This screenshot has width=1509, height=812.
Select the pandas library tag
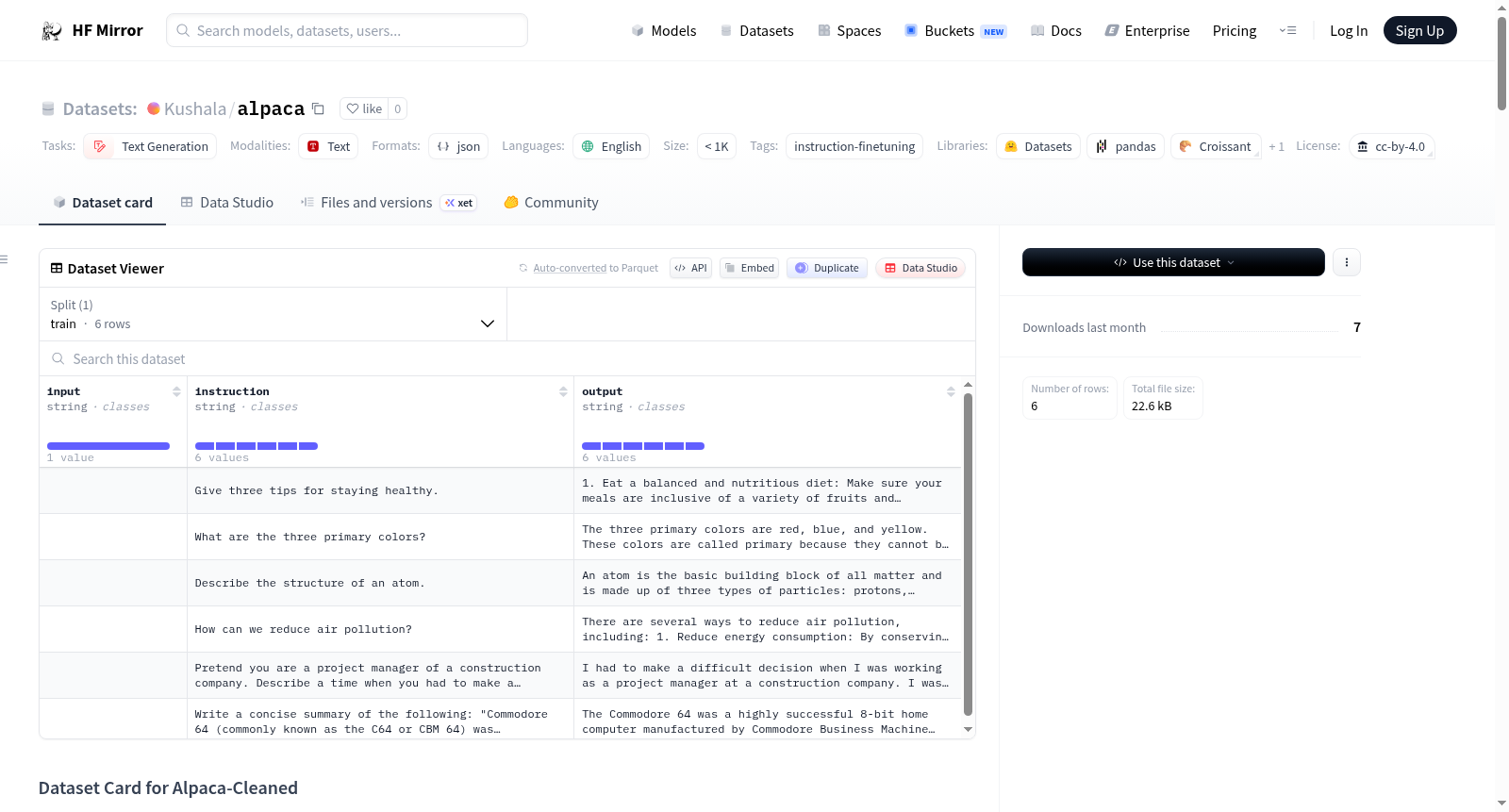pyautogui.click(x=1126, y=146)
